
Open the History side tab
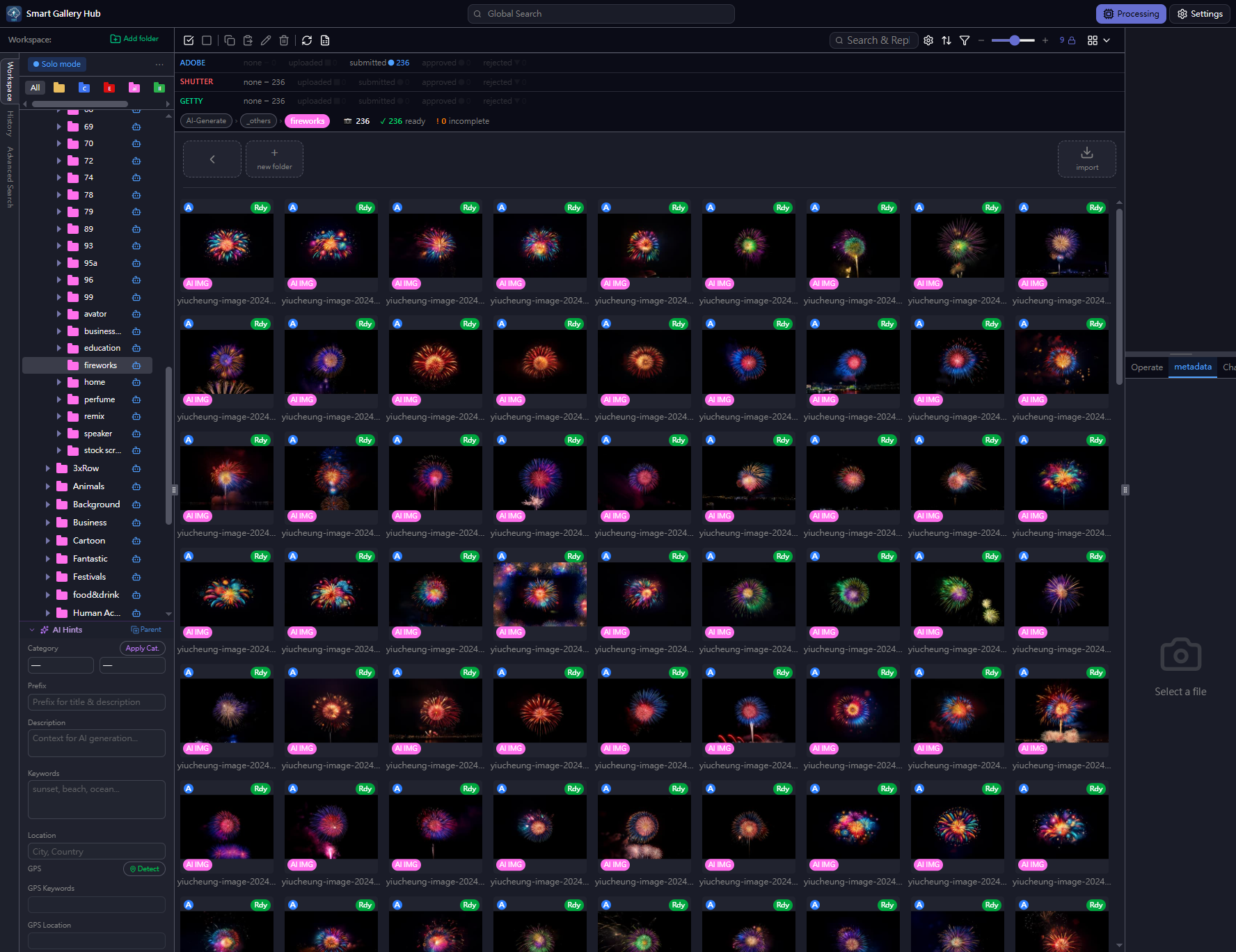click(x=10, y=123)
